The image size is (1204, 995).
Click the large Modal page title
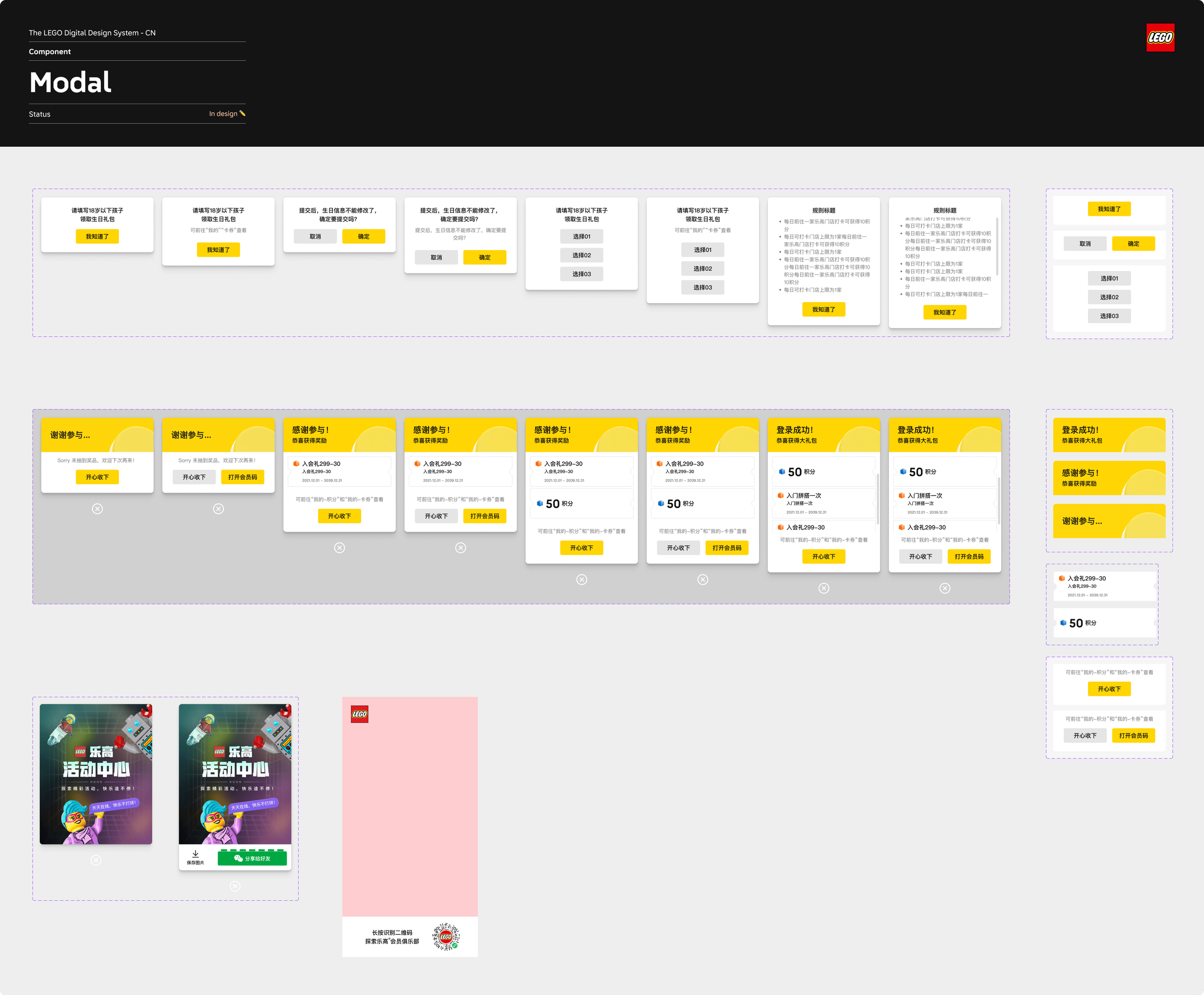(70, 82)
